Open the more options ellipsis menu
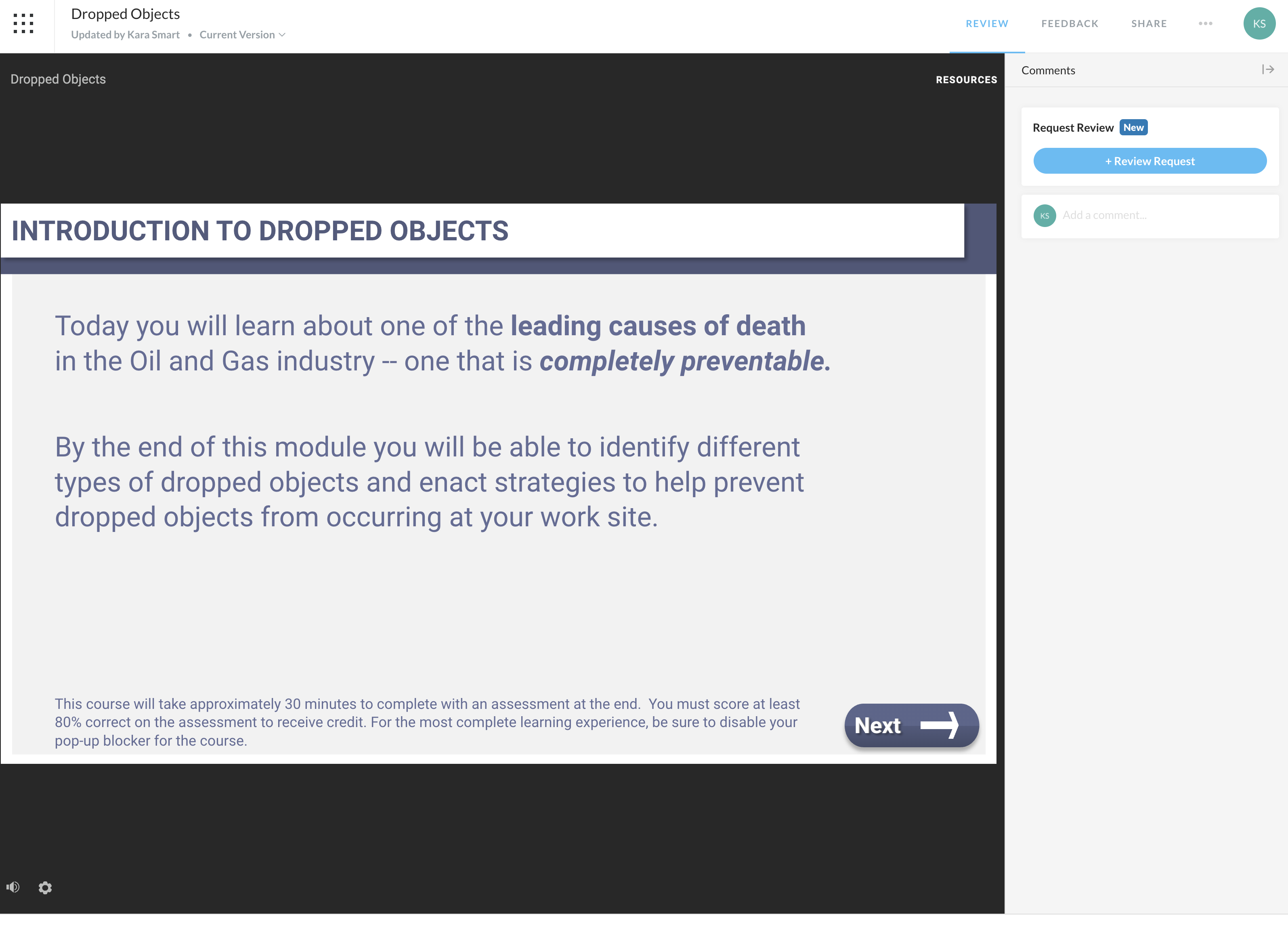The height and width of the screenshot is (925, 1288). pos(1206,23)
